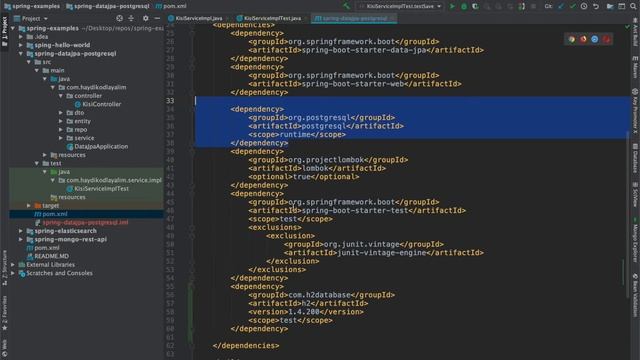The height and width of the screenshot is (360, 640).
Task: Open README.MD in project tree
Action: tap(51, 256)
